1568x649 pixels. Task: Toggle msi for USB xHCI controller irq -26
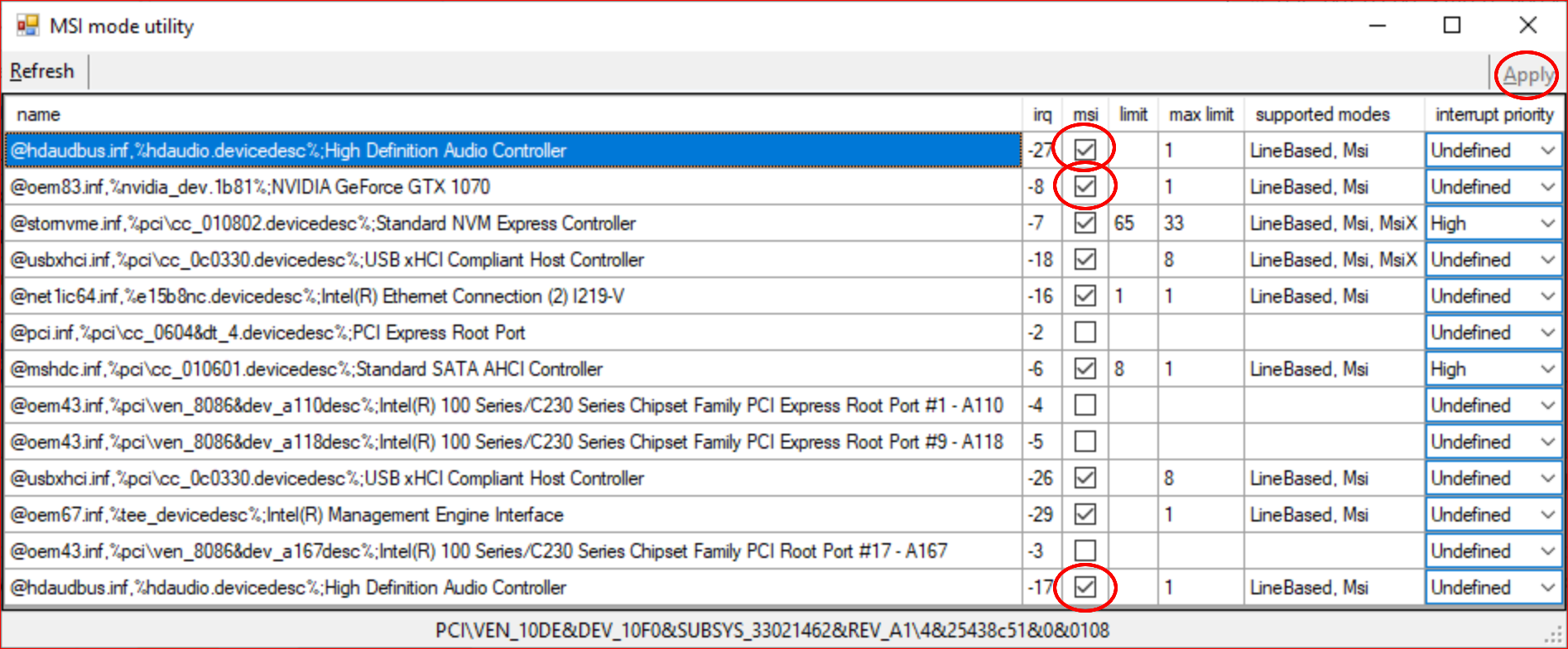coord(1085,478)
